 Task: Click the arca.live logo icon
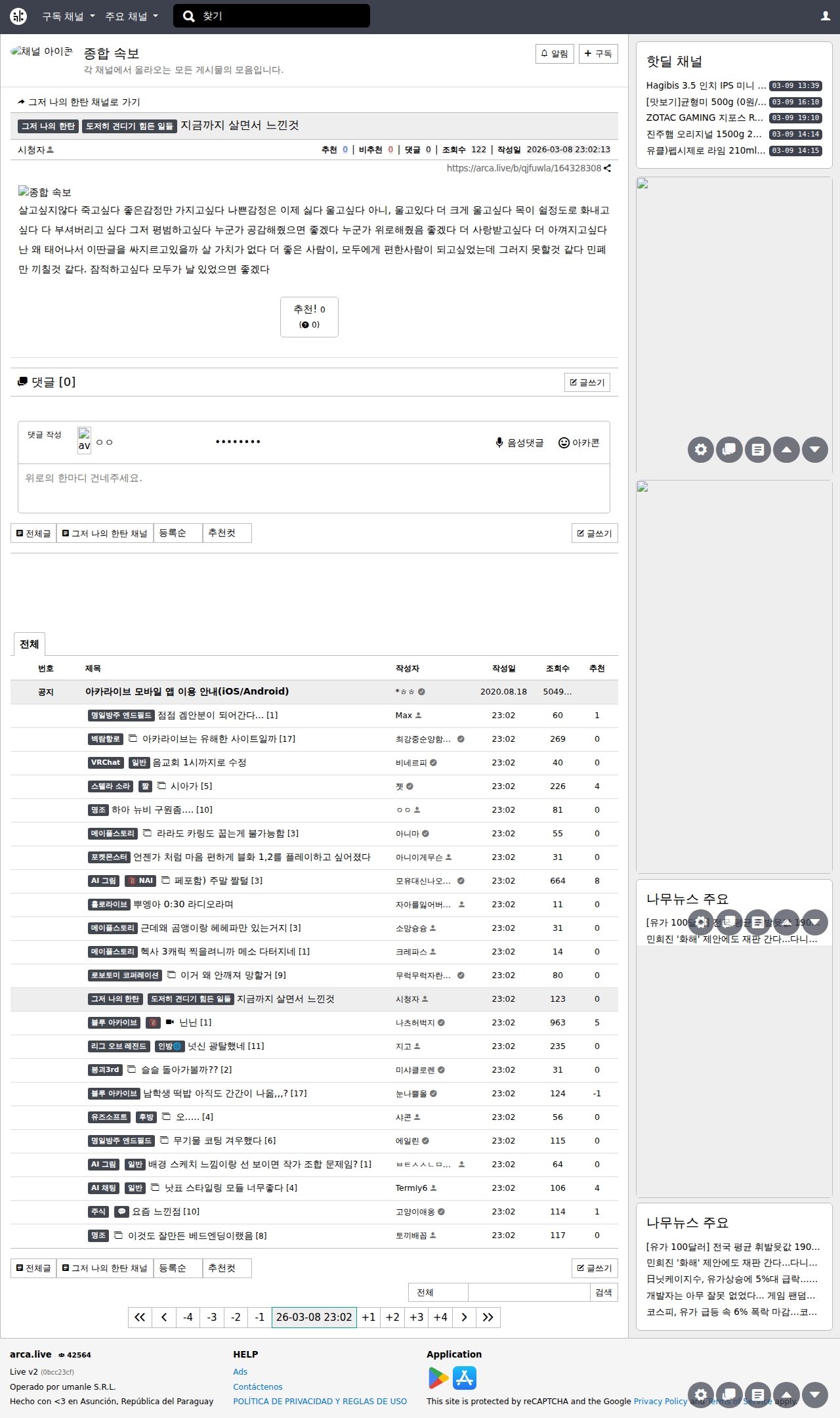click(x=18, y=16)
